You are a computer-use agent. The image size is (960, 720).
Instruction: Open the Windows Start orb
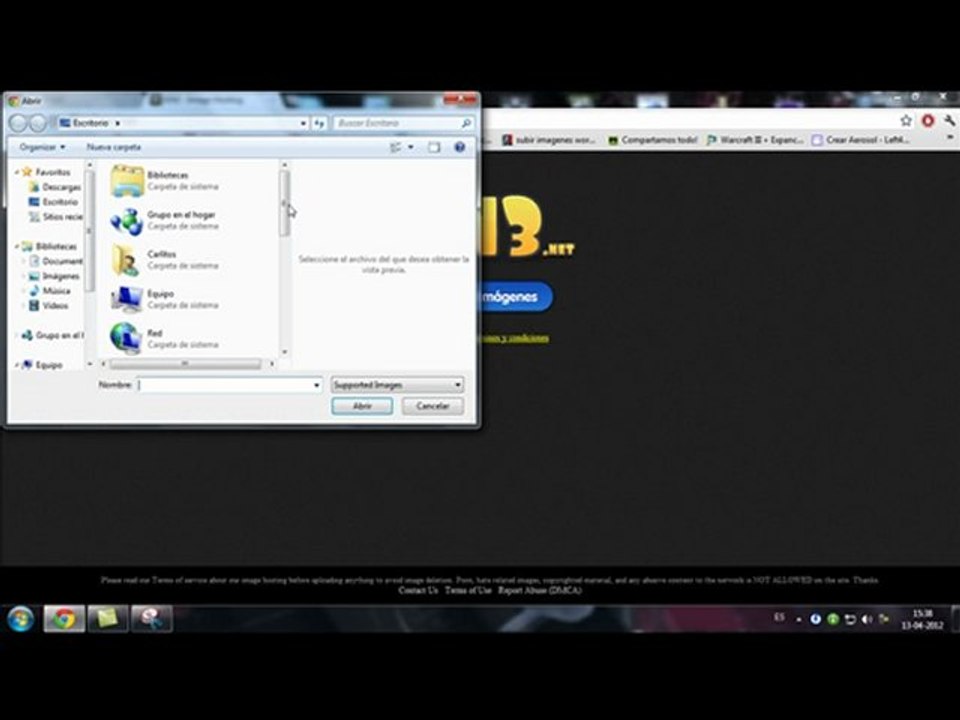point(21,618)
